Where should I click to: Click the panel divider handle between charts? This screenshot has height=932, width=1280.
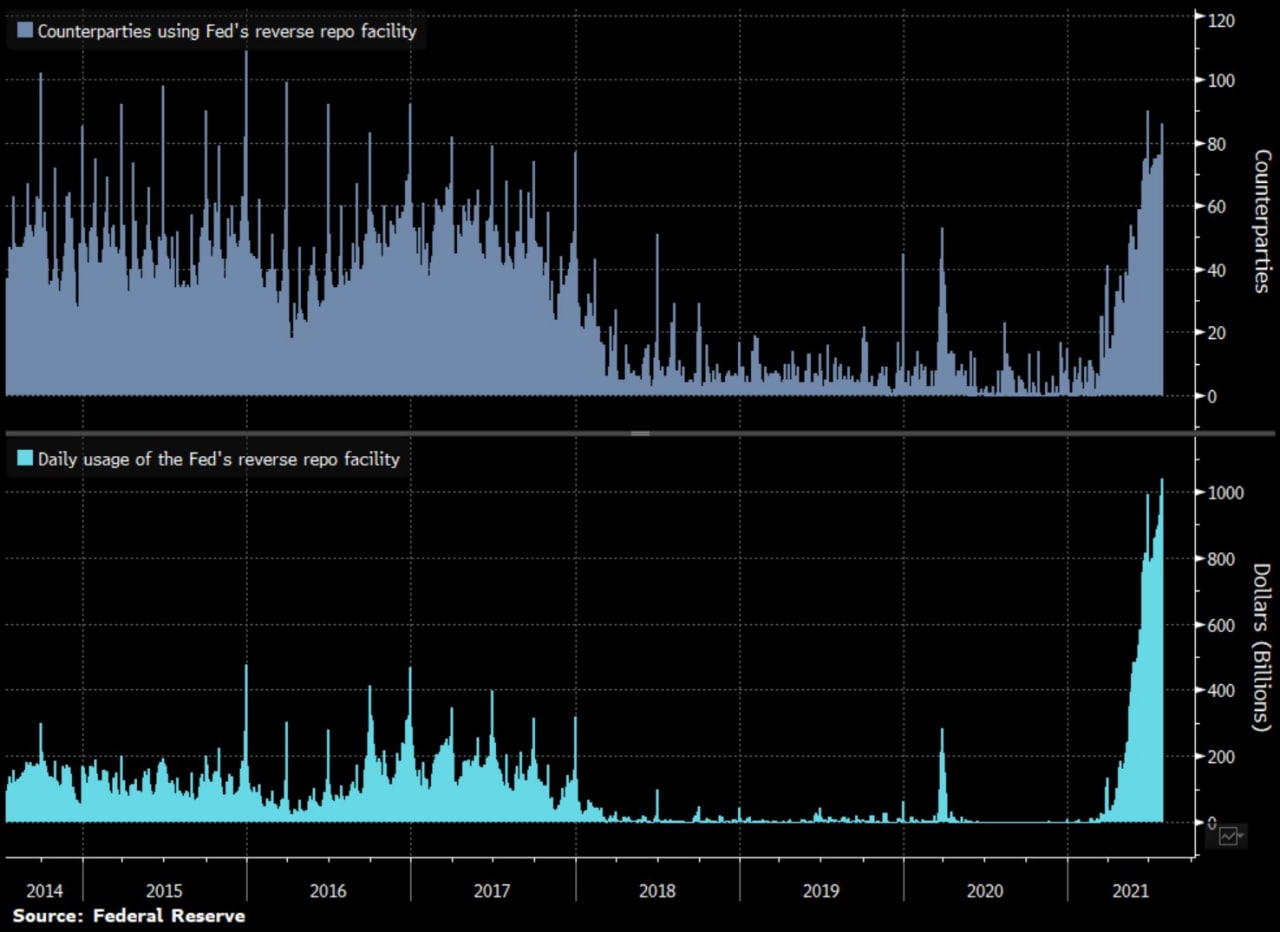click(640, 434)
